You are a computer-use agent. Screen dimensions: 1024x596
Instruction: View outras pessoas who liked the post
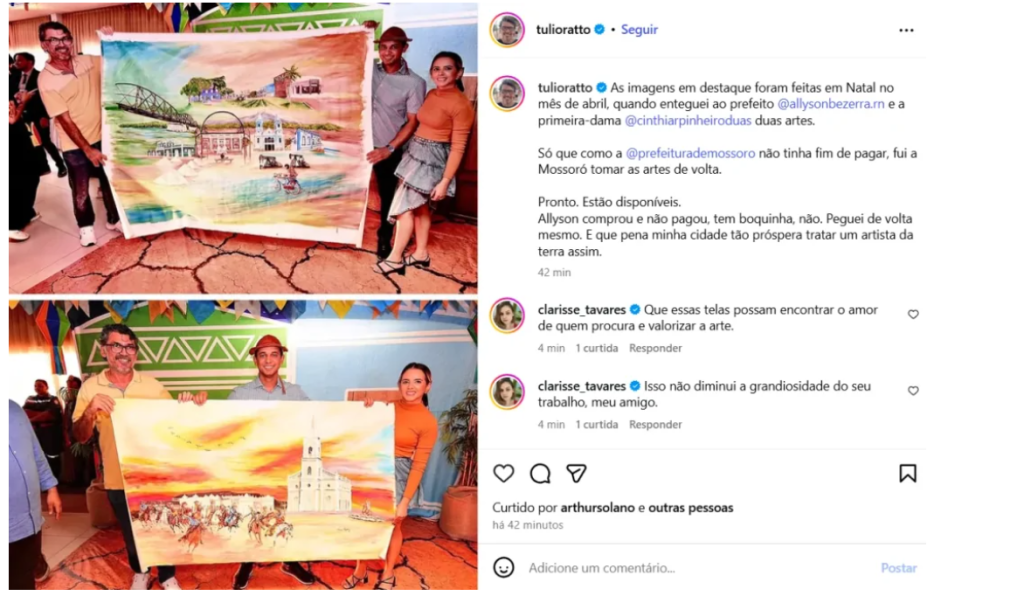point(691,507)
